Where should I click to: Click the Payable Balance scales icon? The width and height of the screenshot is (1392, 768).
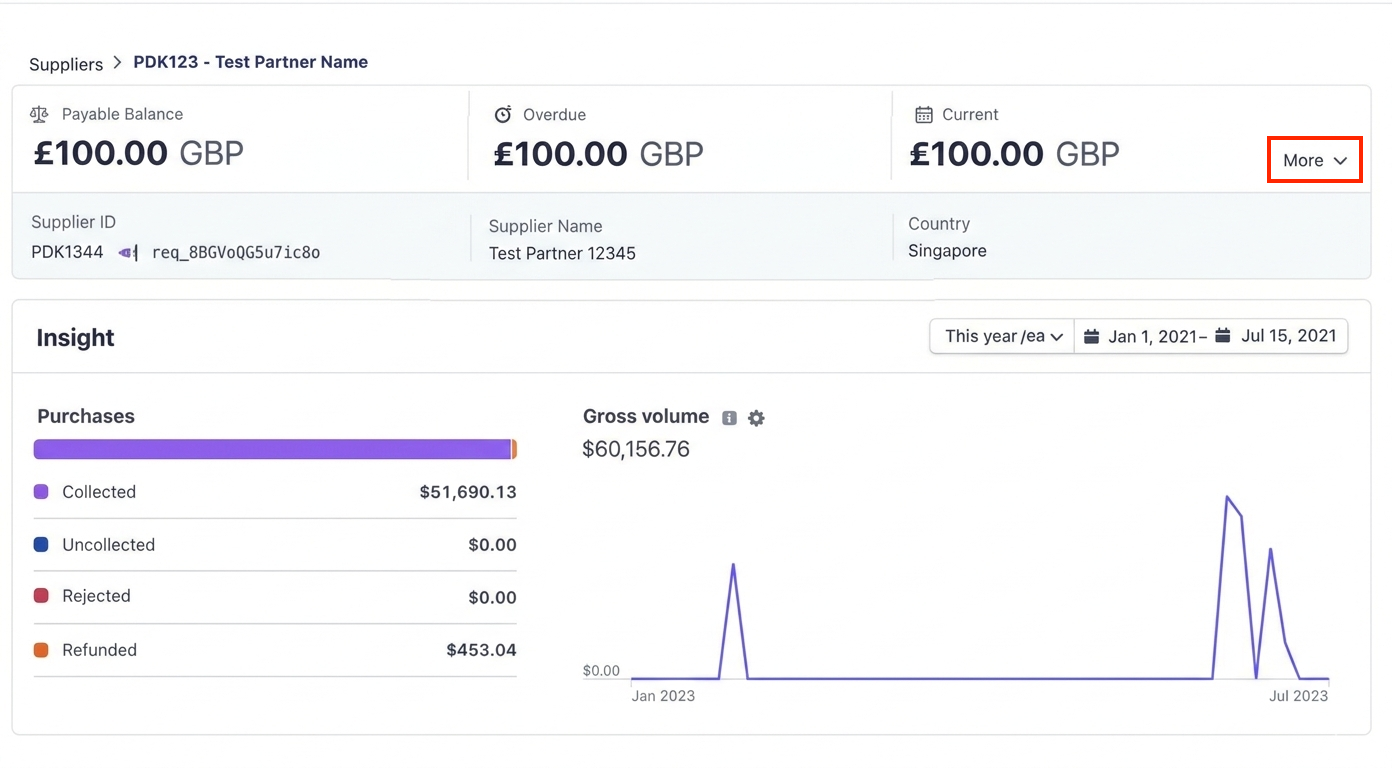(x=39, y=114)
